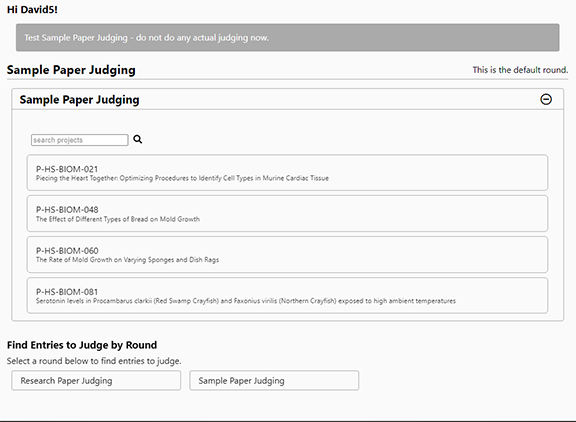
Task: Click the Hi David5! greeting text
Action: point(32,10)
